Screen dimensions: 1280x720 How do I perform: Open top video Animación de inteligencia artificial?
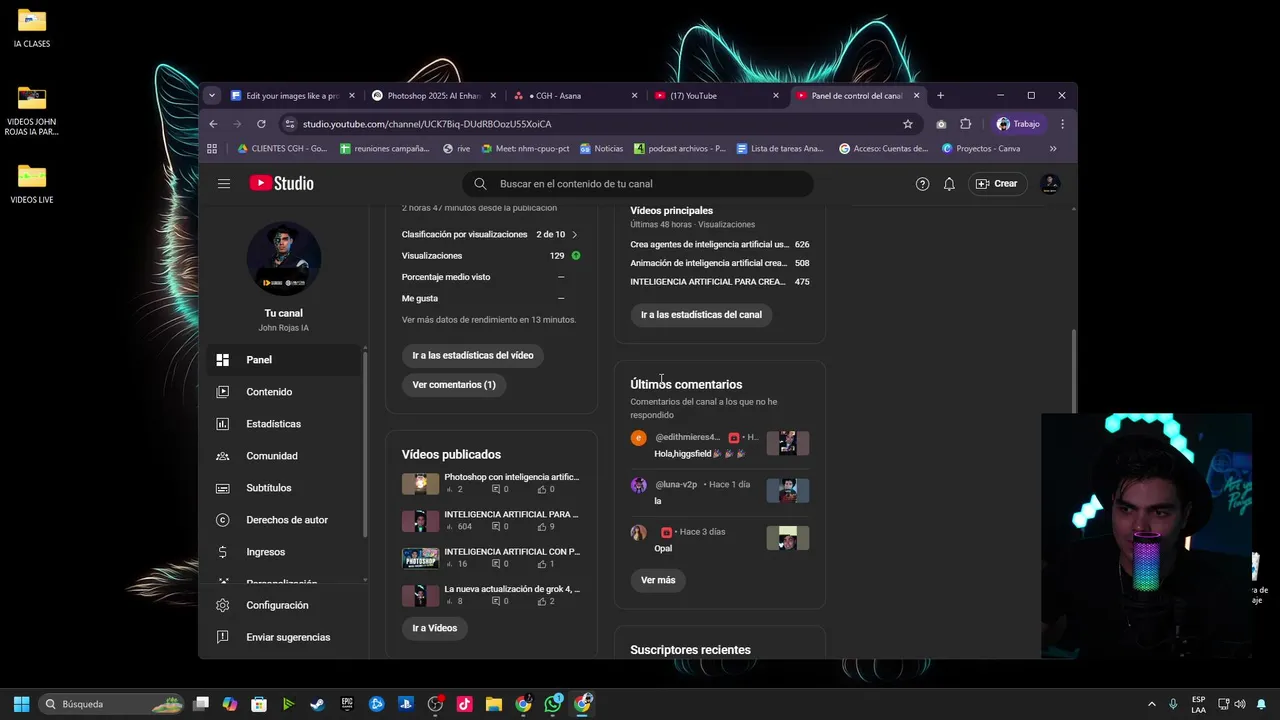(x=708, y=263)
